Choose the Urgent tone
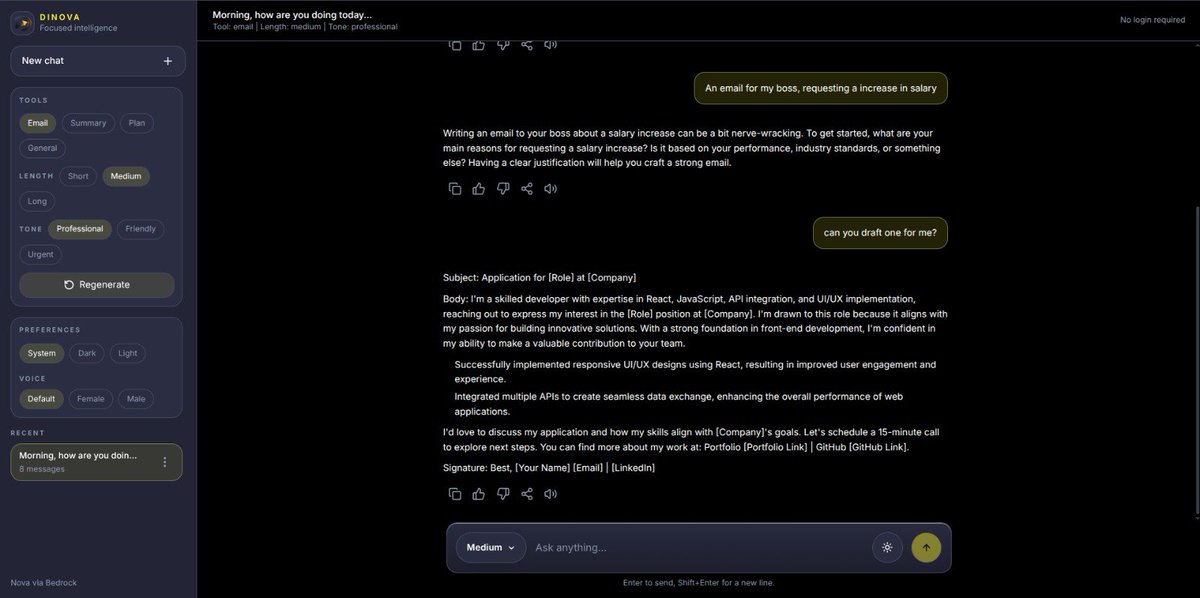The height and width of the screenshot is (598, 1200). pyautogui.click(x=41, y=254)
